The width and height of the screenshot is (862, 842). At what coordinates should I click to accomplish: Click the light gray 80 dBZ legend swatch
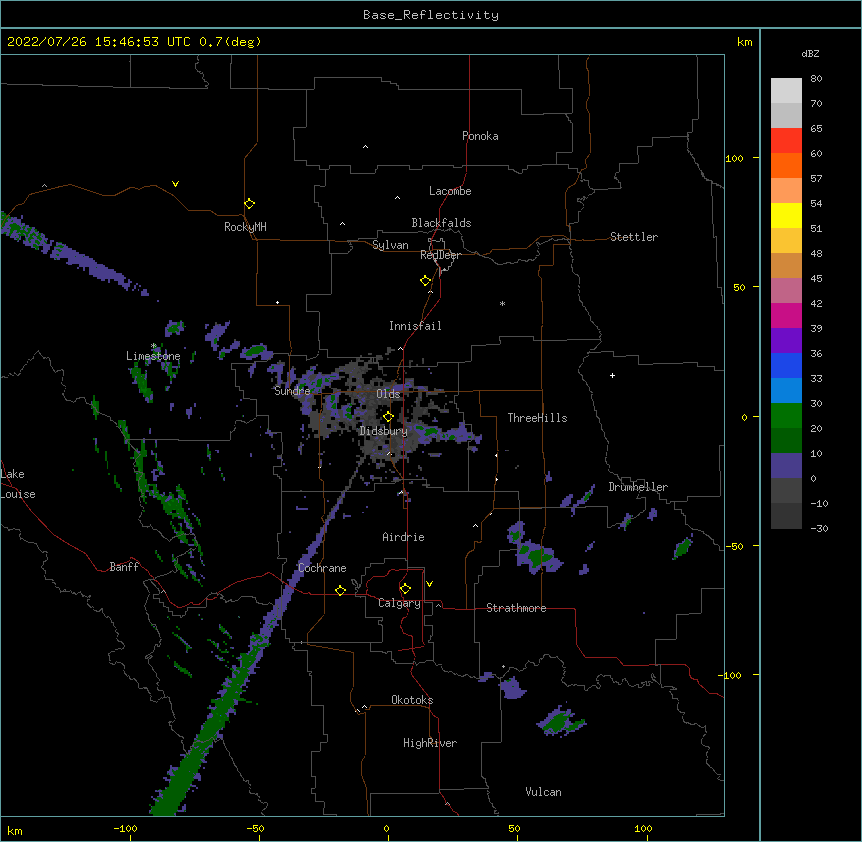786,91
